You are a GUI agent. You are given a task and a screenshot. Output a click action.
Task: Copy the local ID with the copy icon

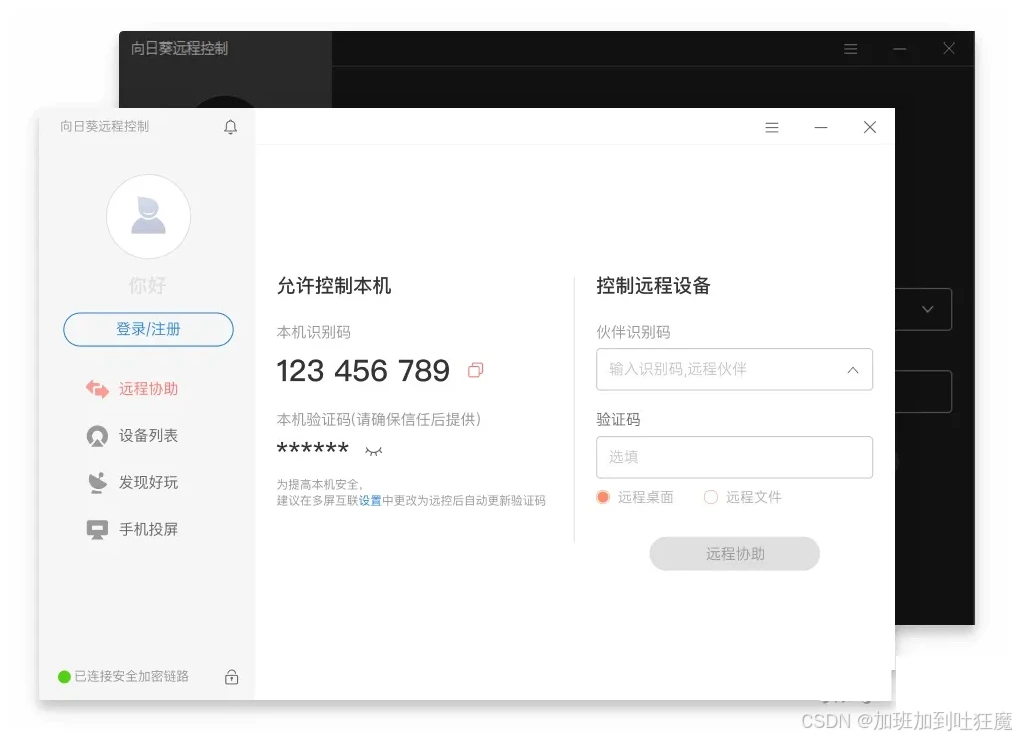click(x=476, y=370)
